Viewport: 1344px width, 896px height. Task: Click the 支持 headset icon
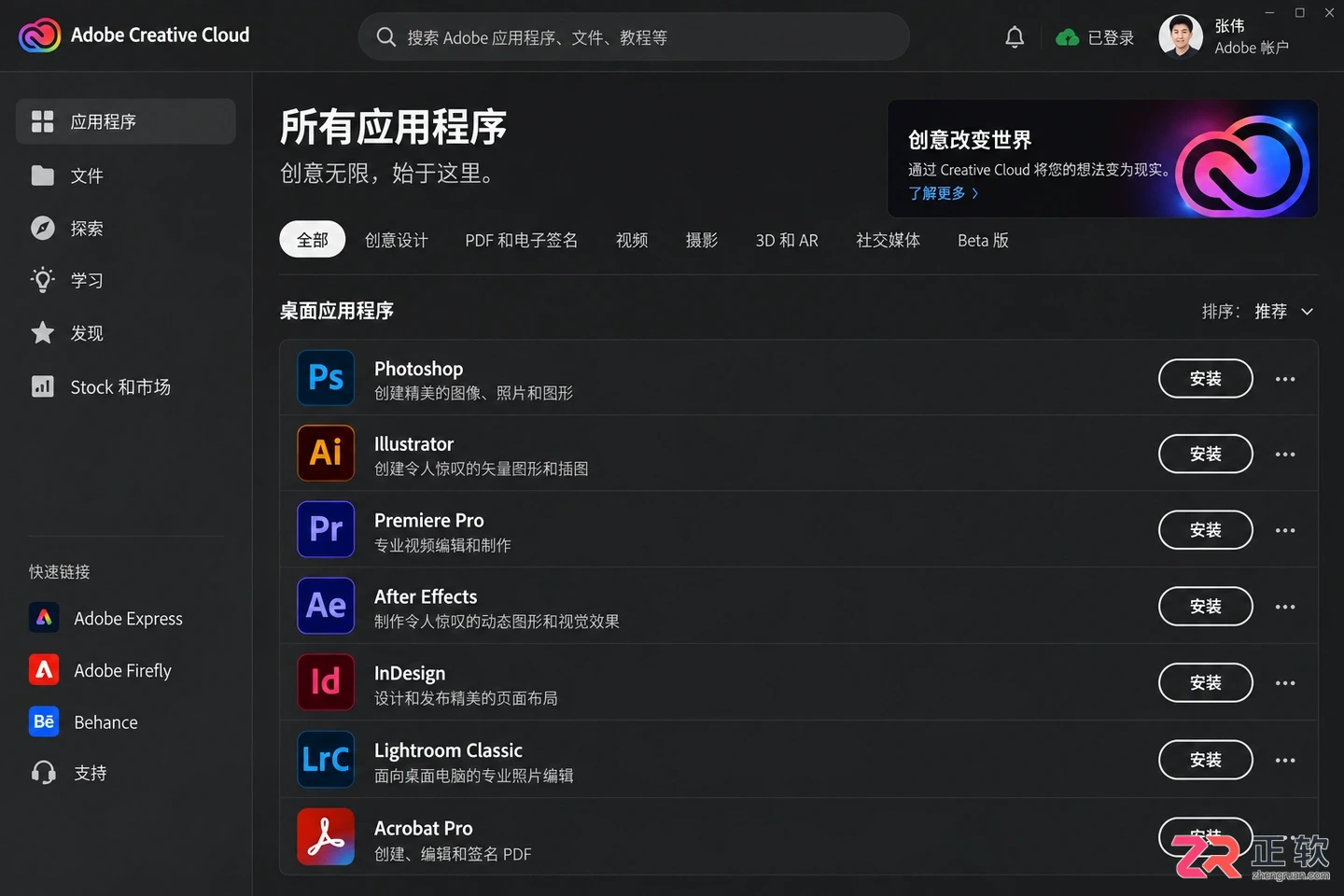44,773
